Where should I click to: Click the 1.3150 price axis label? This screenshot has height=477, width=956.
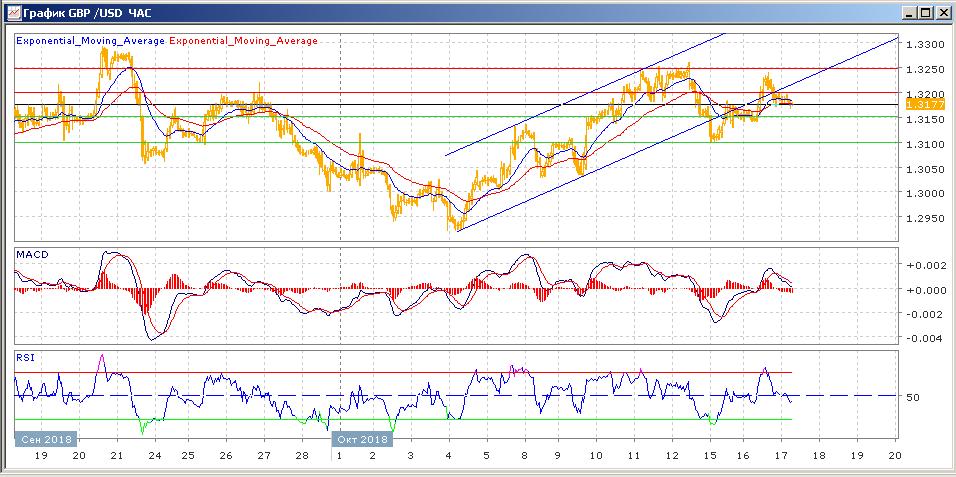click(x=925, y=120)
